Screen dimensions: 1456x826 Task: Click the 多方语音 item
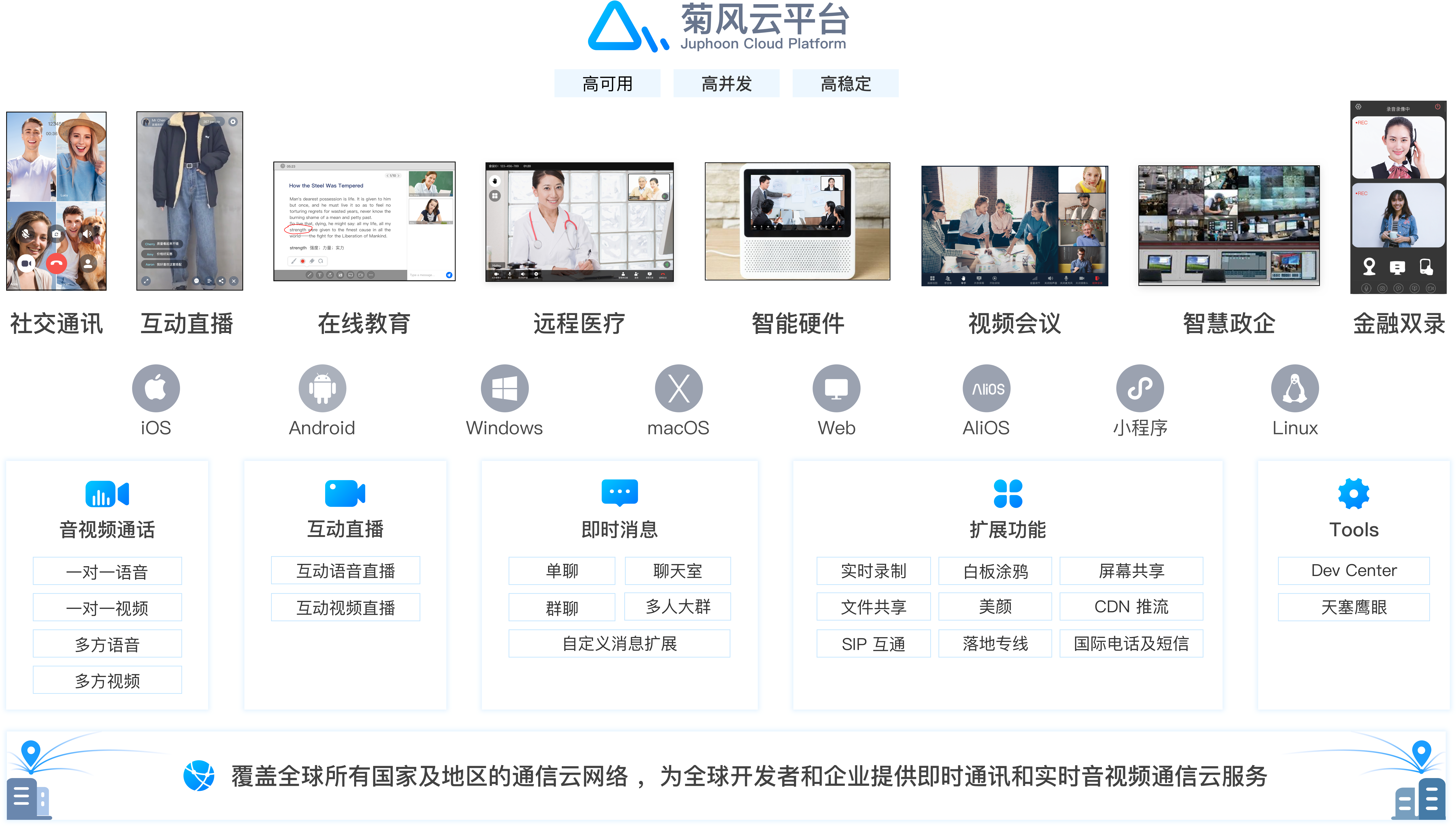coord(107,643)
